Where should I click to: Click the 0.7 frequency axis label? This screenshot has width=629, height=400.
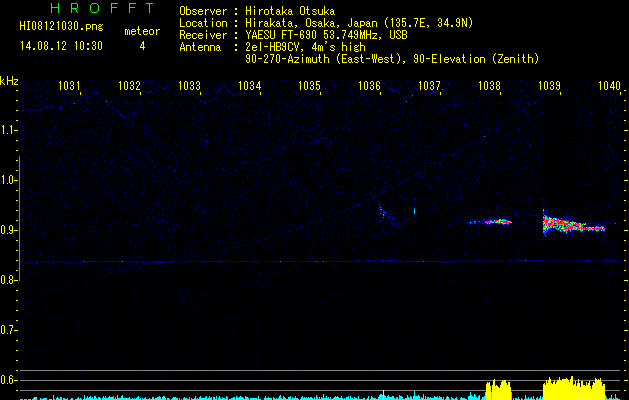(7, 330)
